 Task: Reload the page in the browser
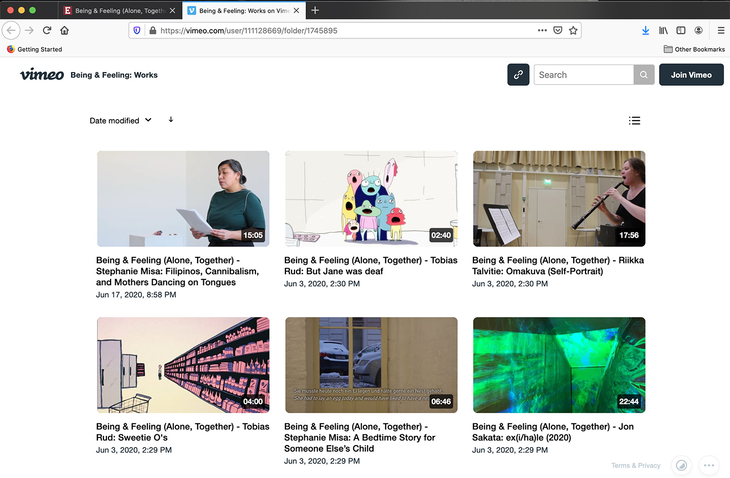(x=47, y=31)
